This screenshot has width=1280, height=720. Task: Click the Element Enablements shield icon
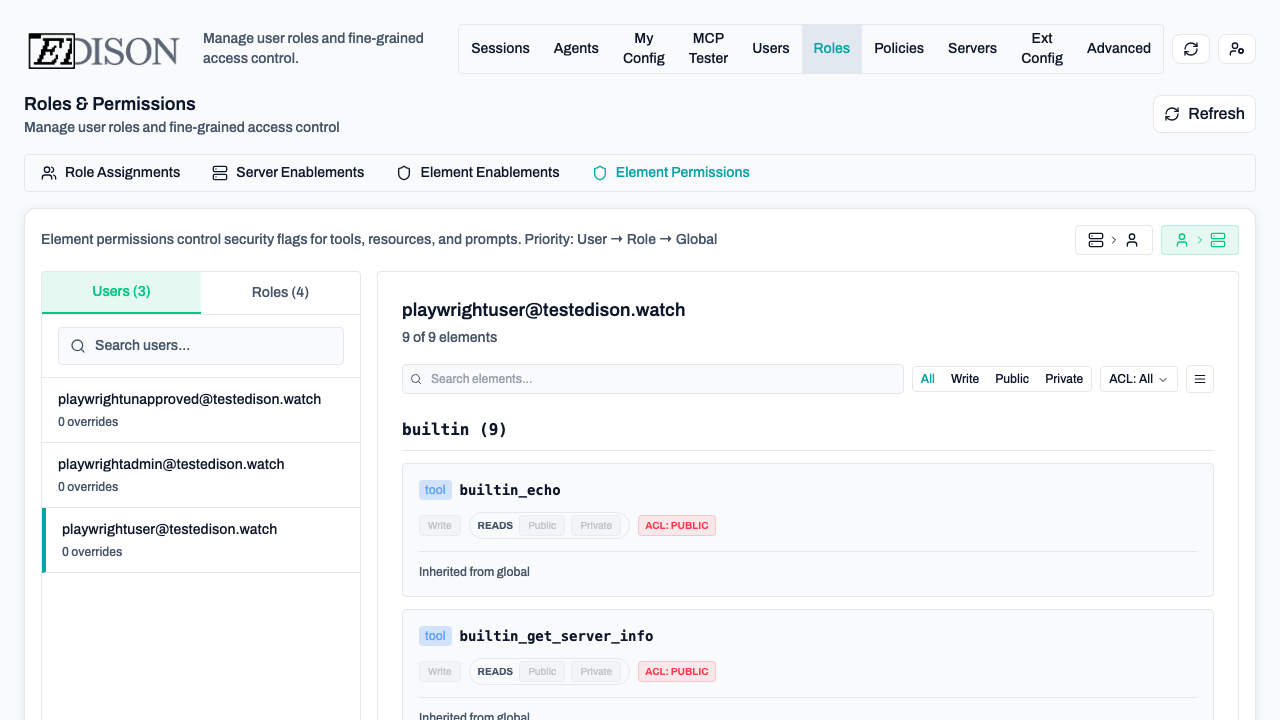point(403,172)
